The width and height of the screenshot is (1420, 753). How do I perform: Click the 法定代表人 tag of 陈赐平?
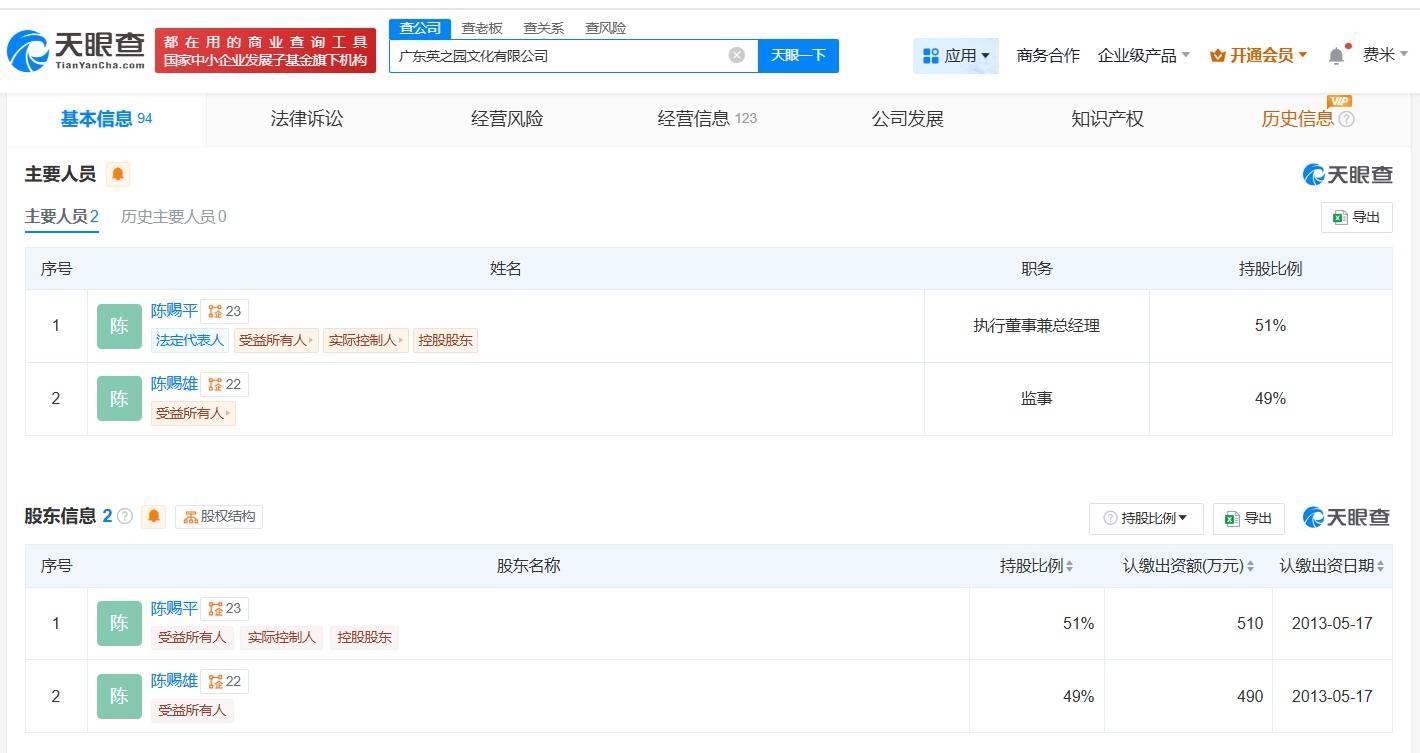coord(189,340)
